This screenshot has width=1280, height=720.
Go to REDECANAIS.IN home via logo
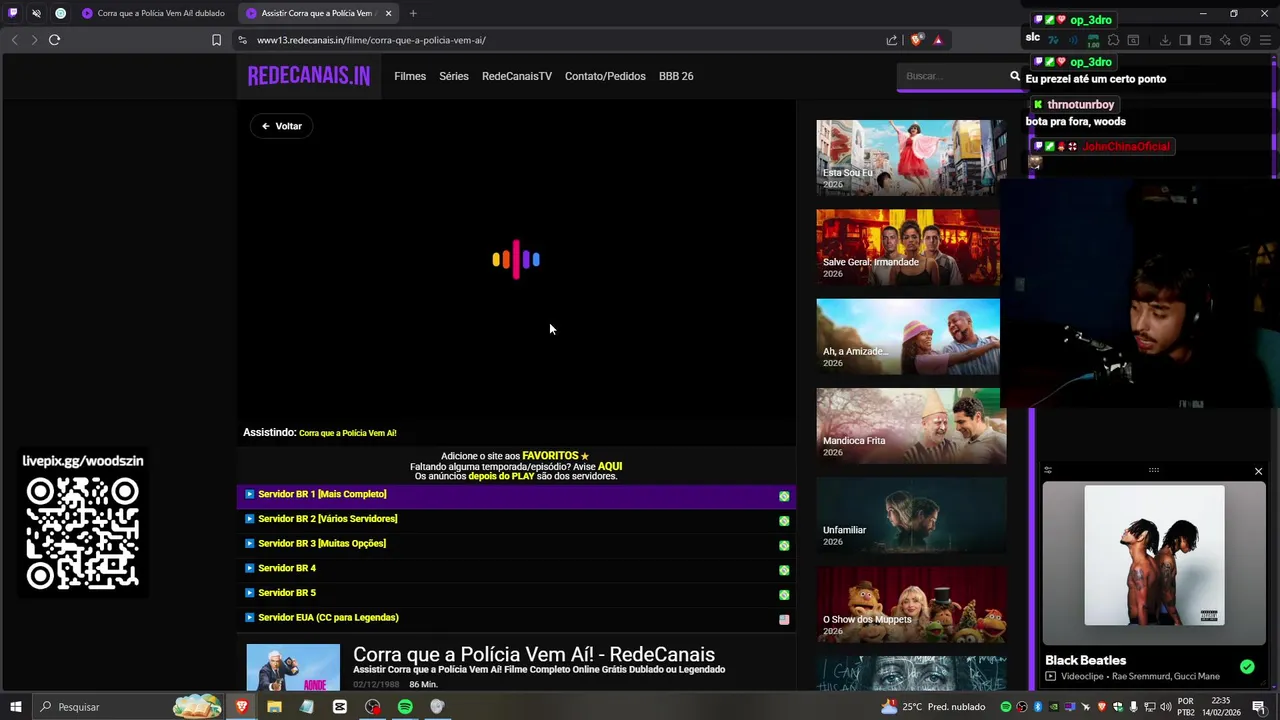coord(309,76)
